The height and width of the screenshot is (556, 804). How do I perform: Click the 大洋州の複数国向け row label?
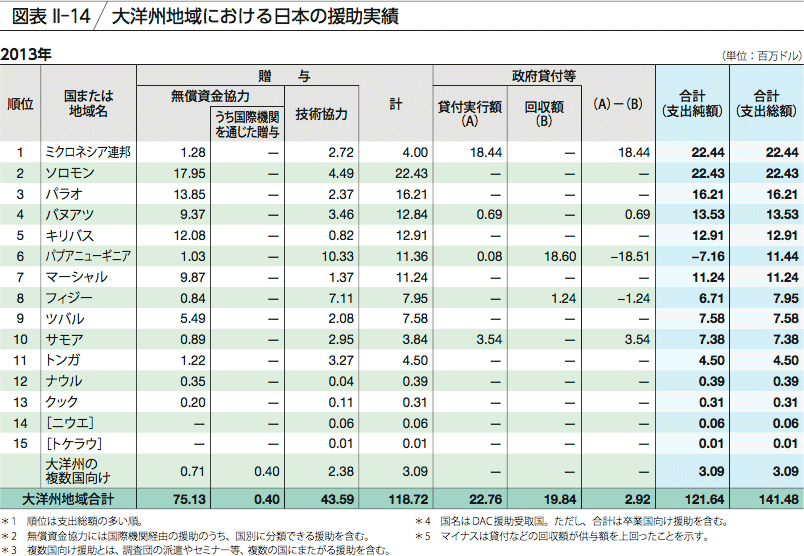[77, 471]
